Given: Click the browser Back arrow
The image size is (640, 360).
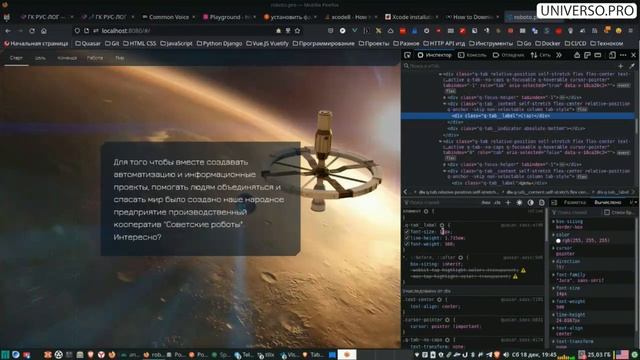Looking at the screenshot, I should pyautogui.click(x=8, y=31).
